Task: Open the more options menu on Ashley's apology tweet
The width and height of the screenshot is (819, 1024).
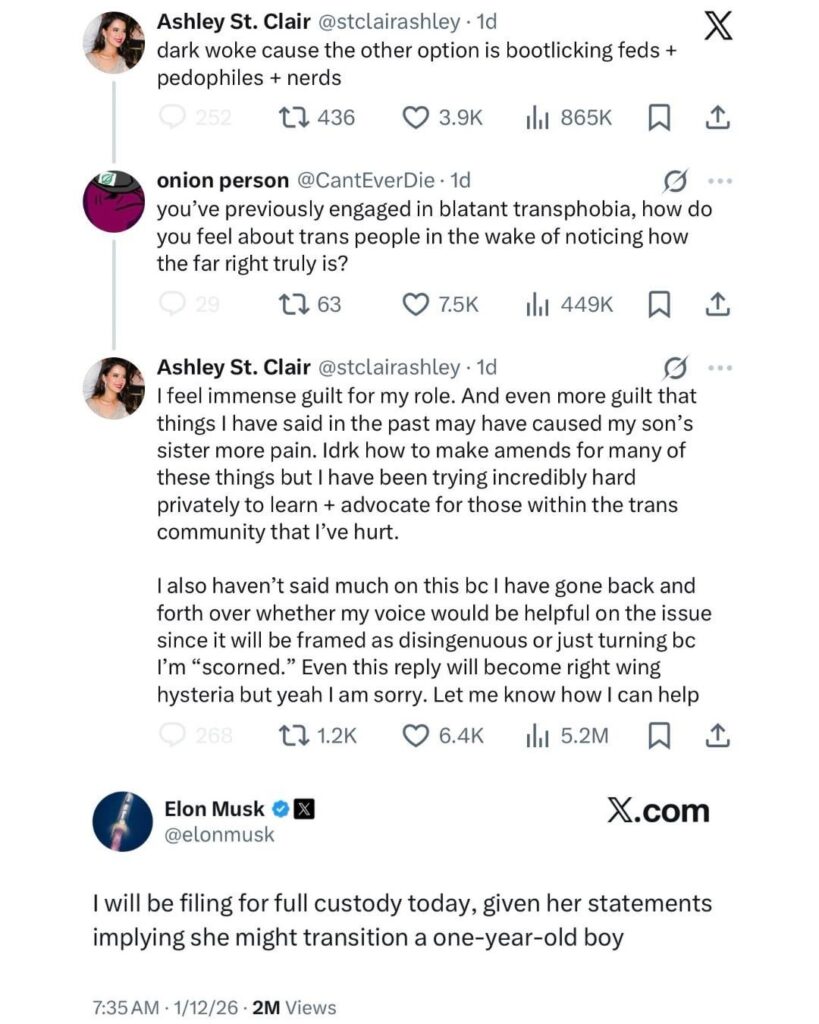Action: tap(718, 368)
